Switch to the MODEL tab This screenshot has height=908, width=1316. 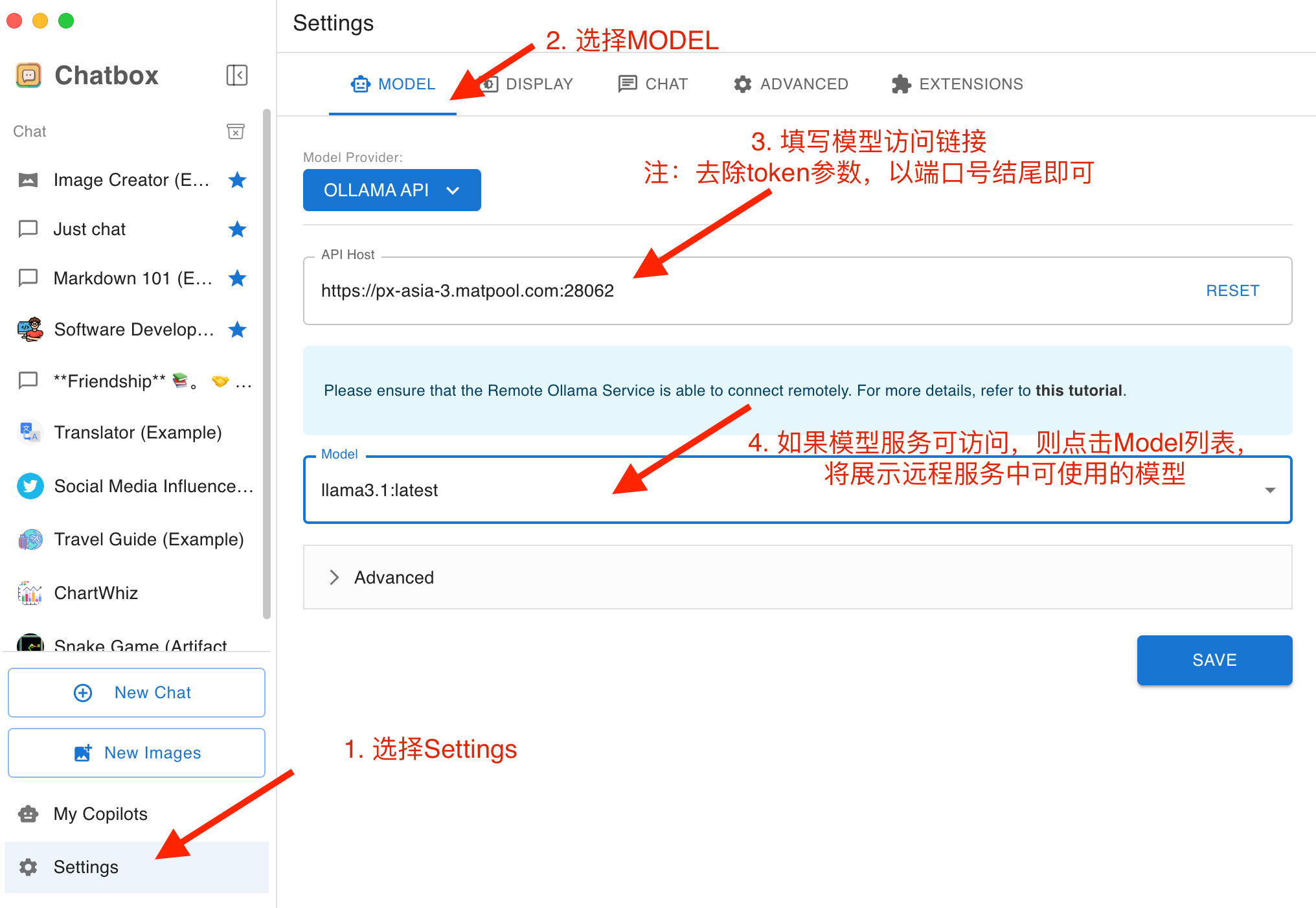click(392, 84)
